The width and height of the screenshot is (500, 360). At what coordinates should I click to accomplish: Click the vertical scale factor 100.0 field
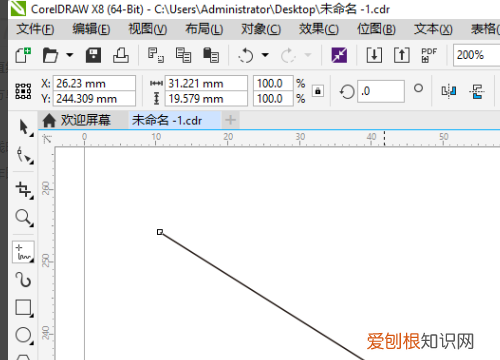coord(273,99)
